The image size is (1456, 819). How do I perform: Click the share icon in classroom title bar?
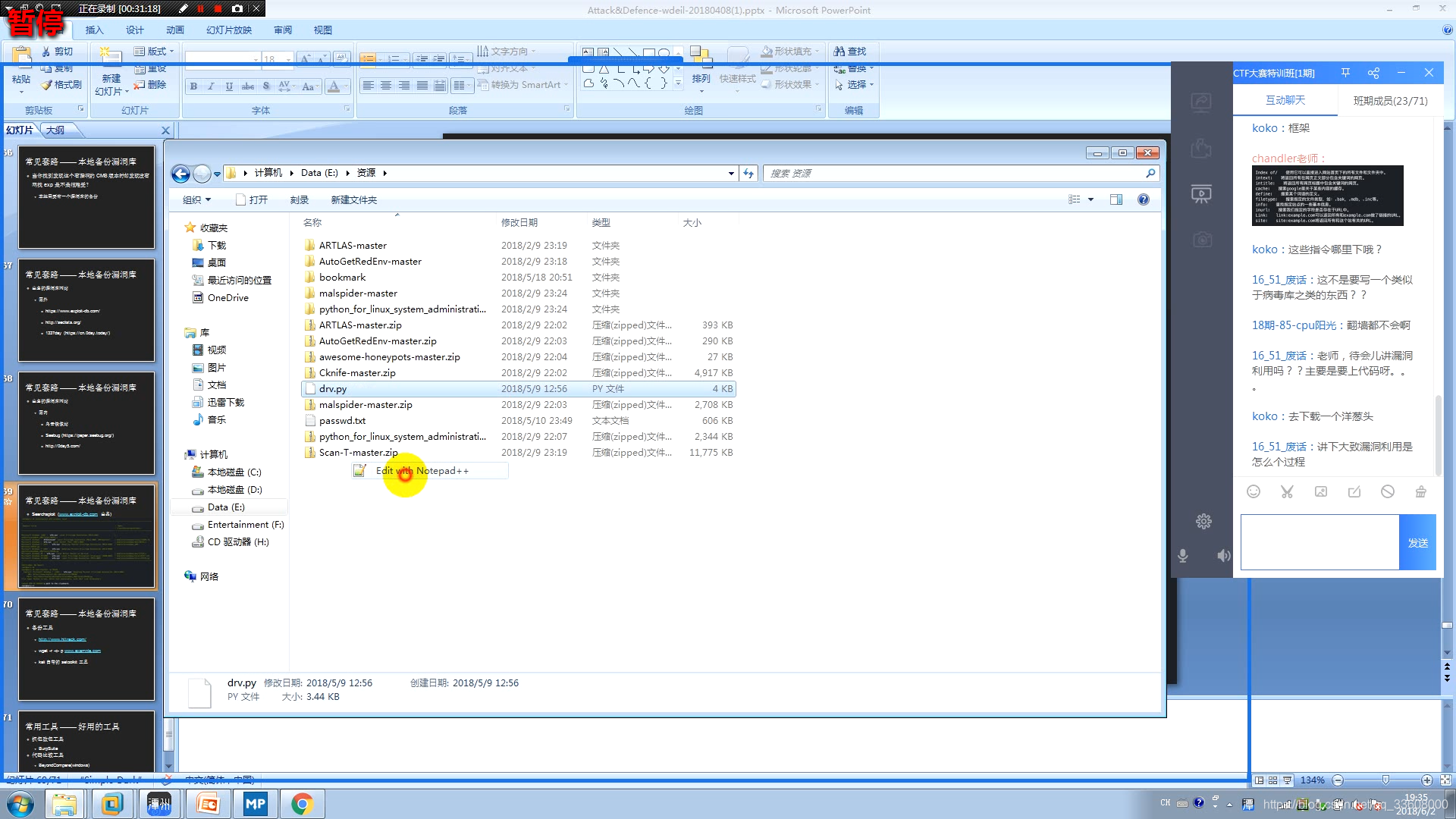tap(1373, 73)
